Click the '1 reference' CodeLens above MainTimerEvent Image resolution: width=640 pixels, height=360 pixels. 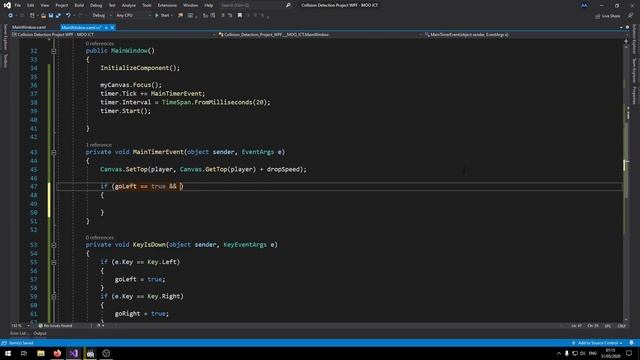pyautogui.click(x=98, y=145)
